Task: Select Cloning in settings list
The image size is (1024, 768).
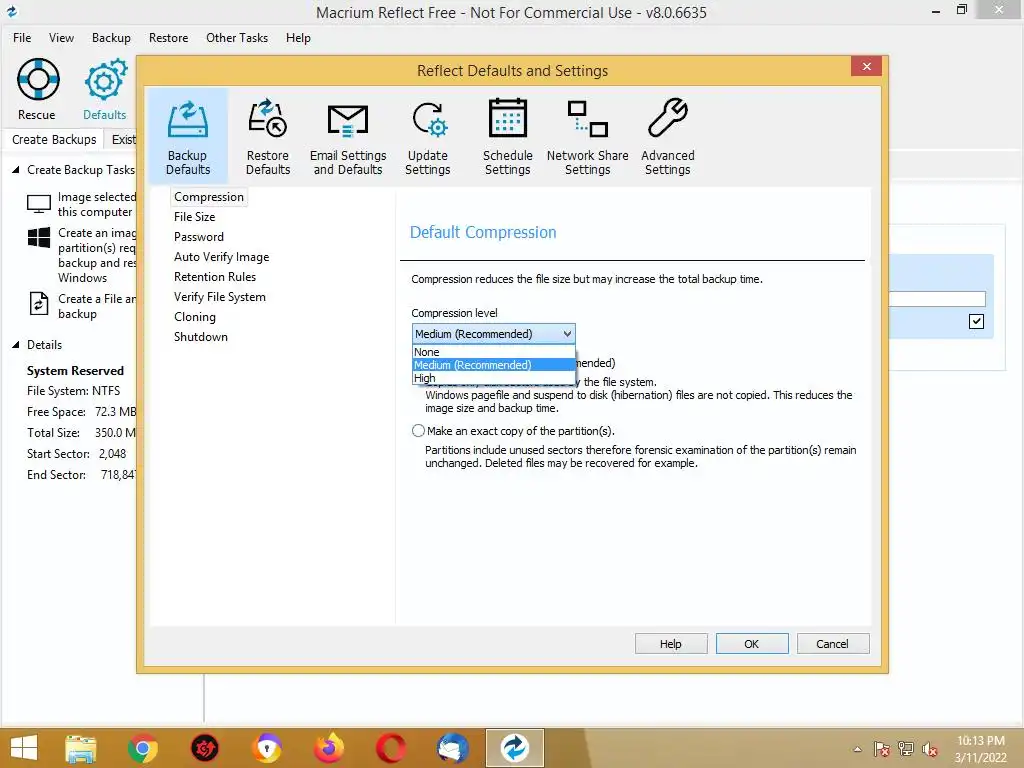Action: tap(195, 317)
